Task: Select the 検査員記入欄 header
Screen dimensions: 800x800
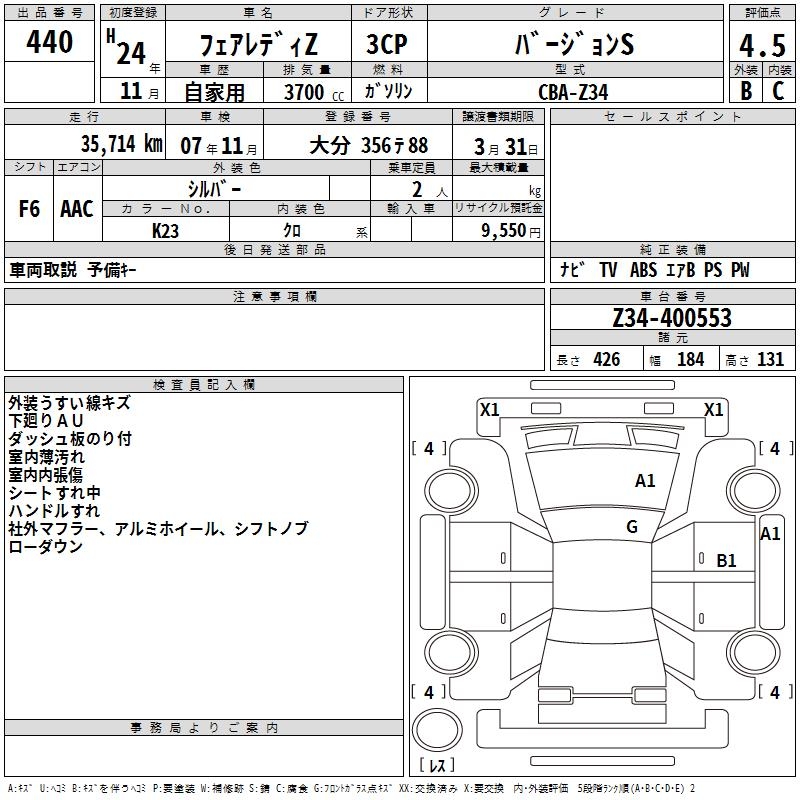Action: coord(204,385)
